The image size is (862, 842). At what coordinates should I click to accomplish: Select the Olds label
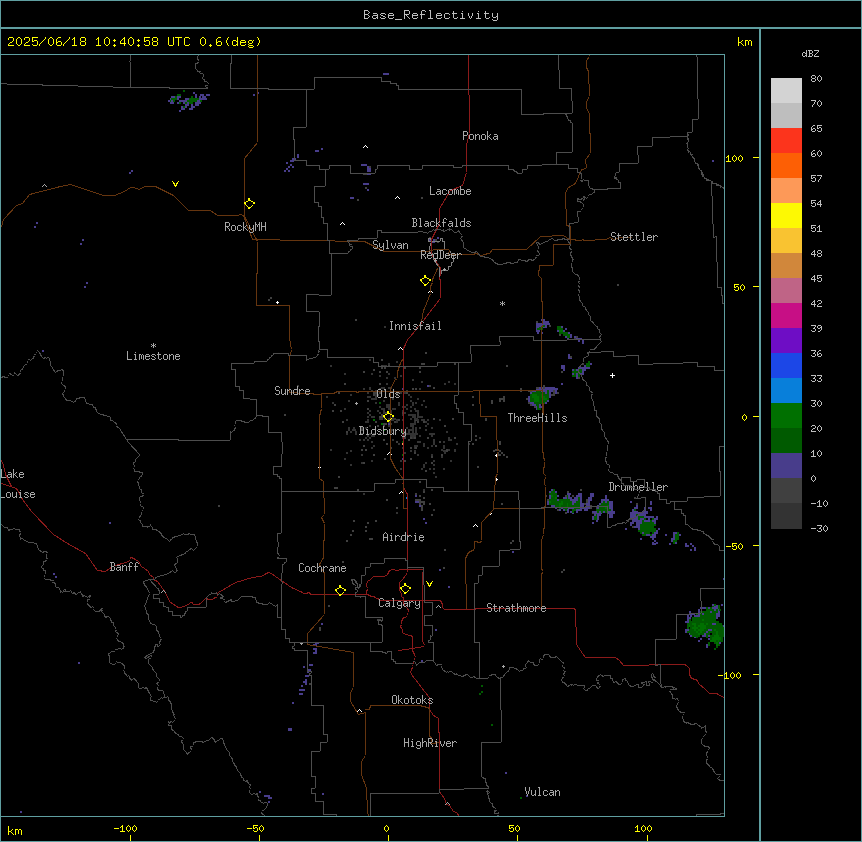pyautogui.click(x=388, y=394)
